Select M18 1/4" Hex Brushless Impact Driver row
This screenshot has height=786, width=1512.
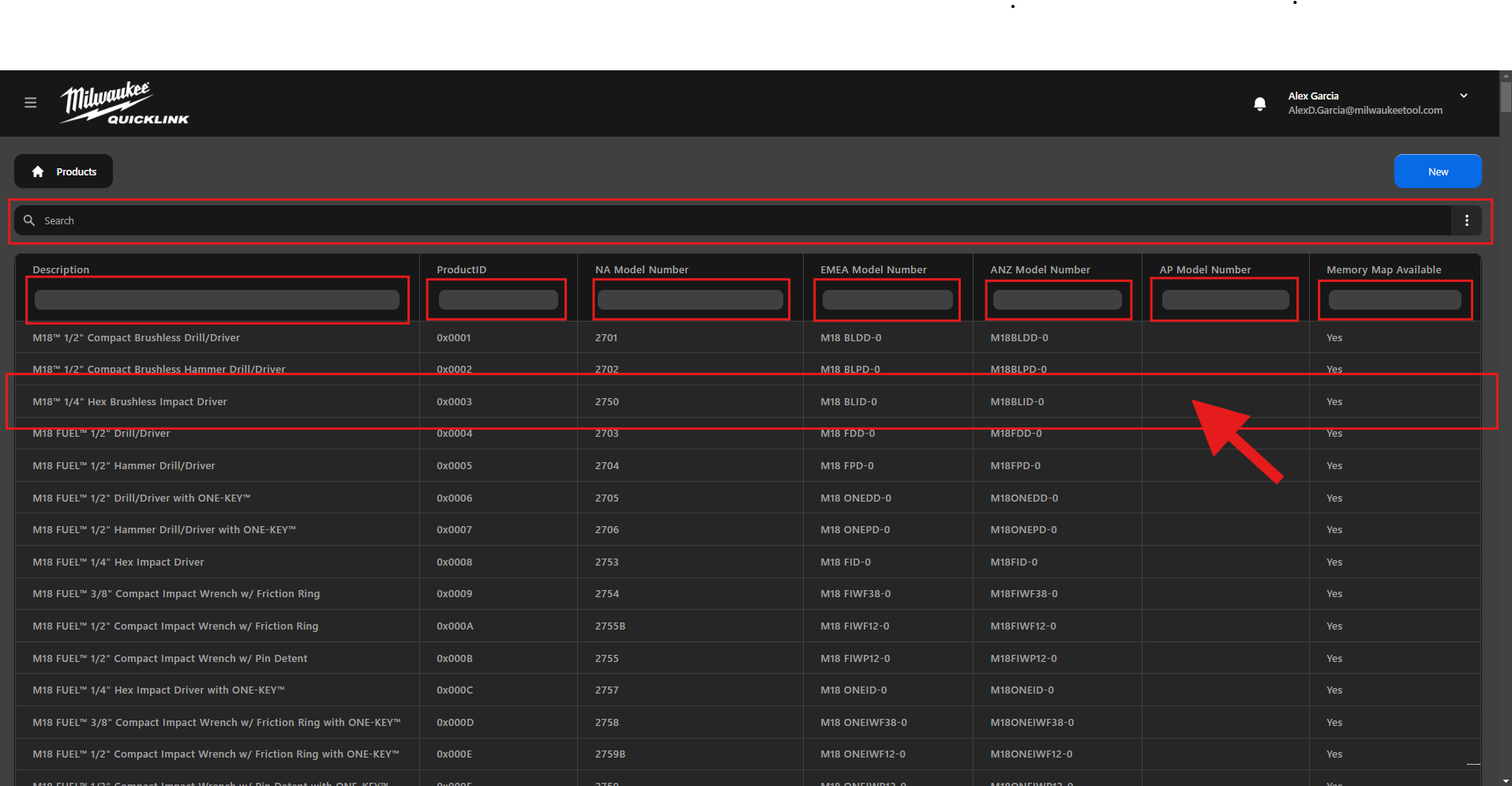point(748,401)
